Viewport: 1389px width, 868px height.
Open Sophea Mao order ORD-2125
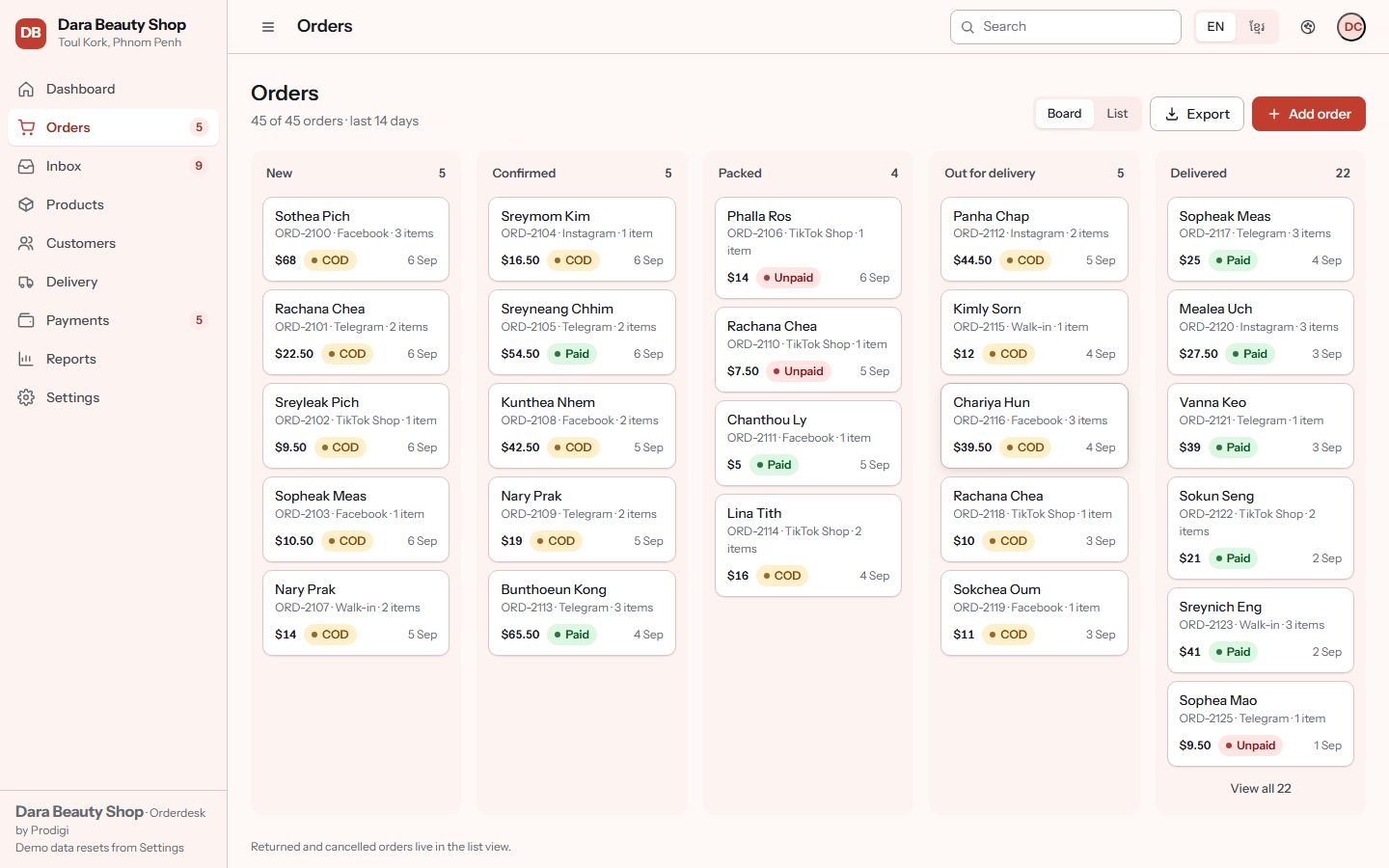pyautogui.click(x=1261, y=724)
